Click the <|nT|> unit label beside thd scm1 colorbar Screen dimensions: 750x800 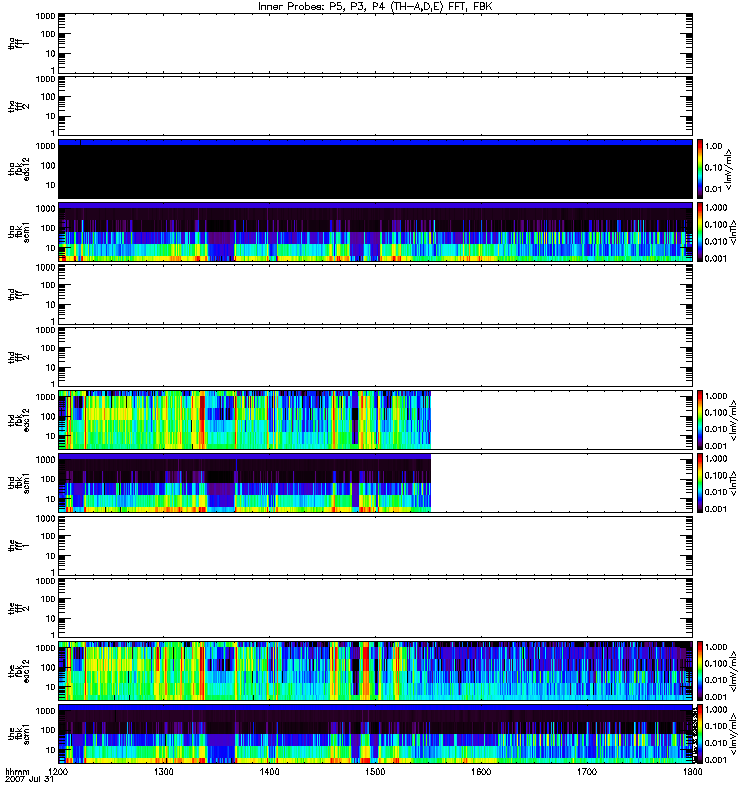pyautogui.click(x=733, y=483)
